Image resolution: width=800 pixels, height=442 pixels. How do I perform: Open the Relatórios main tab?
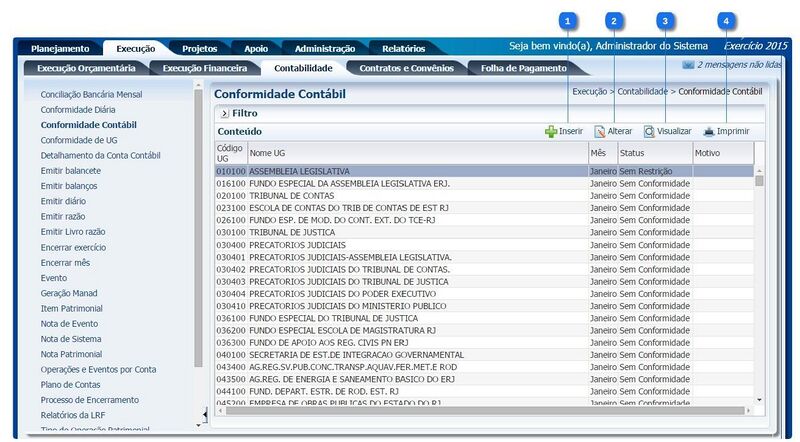(403, 48)
